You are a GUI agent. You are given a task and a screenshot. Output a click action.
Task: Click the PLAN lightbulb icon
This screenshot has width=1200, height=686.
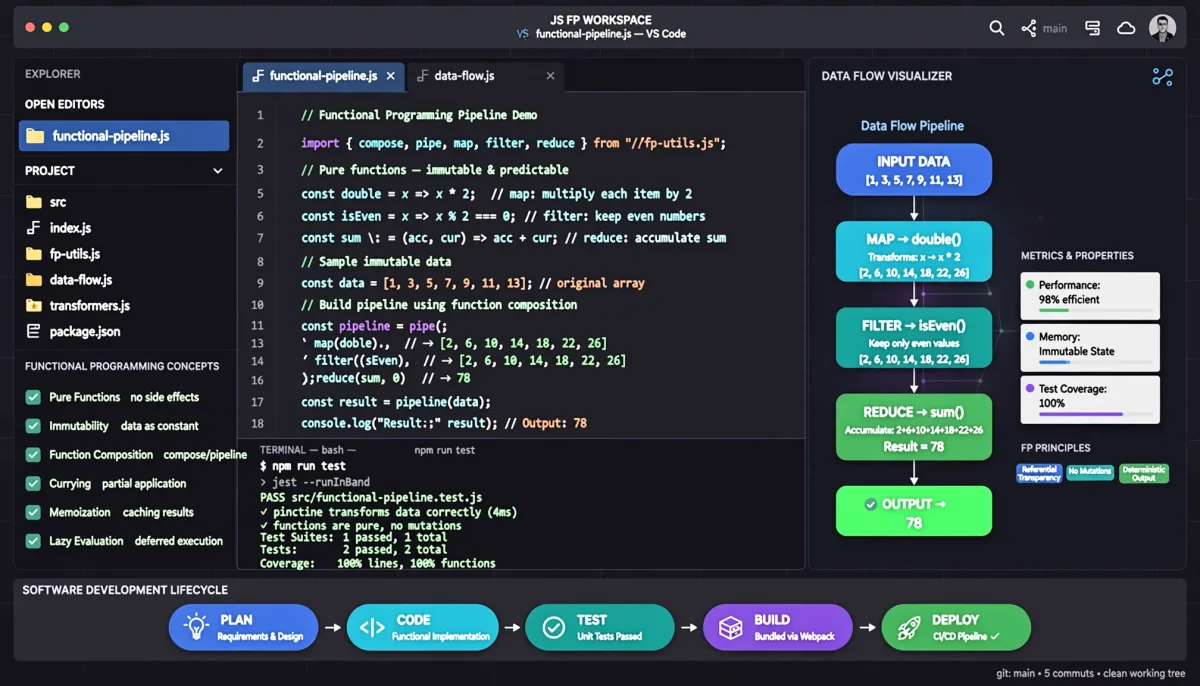click(197, 627)
